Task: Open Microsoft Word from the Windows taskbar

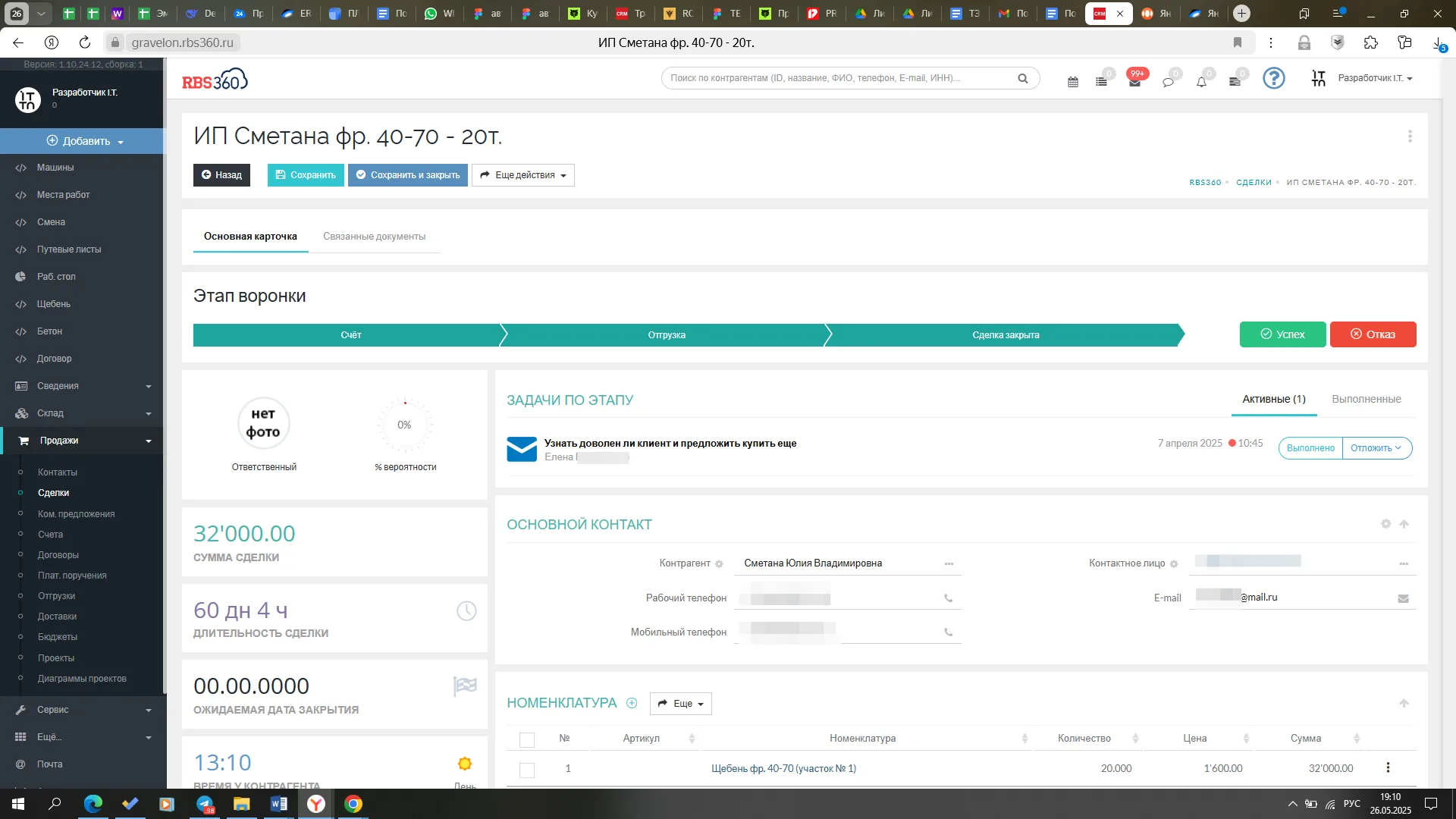Action: pyautogui.click(x=279, y=804)
